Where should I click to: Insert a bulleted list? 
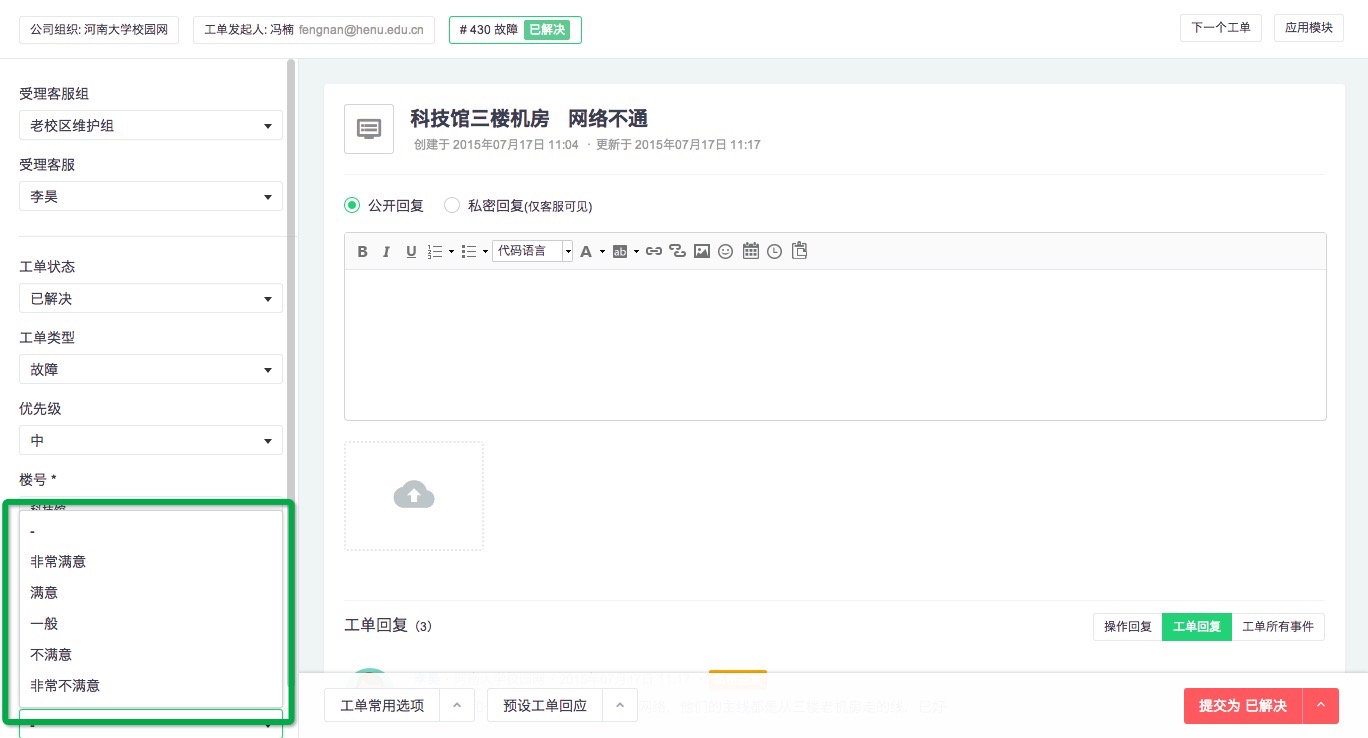[x=469, y=251]
